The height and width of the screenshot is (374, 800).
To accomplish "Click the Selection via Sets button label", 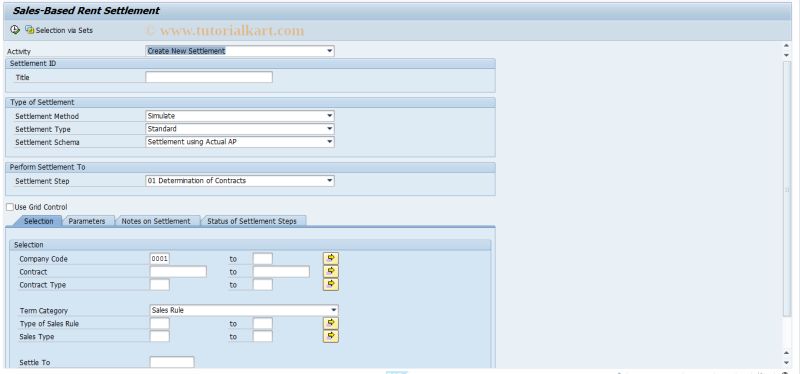I will 64,31.
